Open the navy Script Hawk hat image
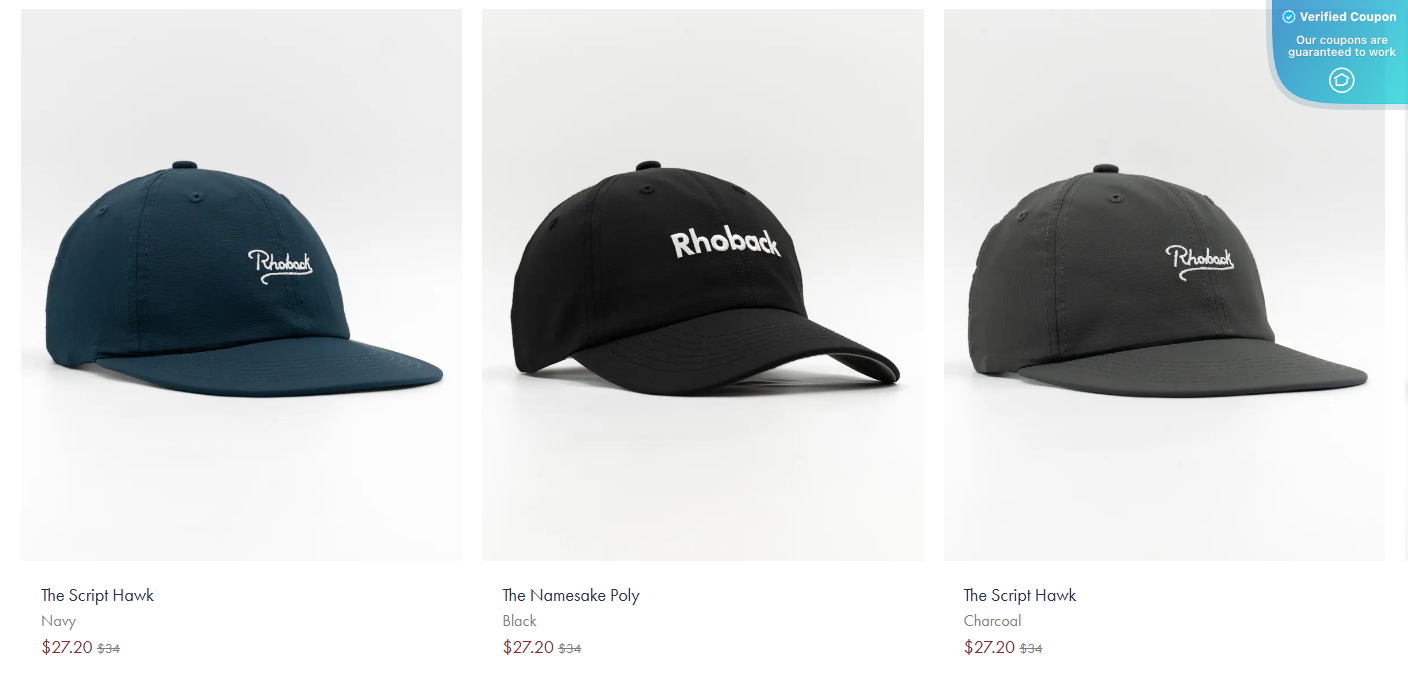Viewport: 1408px width, 680px height. (x=241, y=285)
